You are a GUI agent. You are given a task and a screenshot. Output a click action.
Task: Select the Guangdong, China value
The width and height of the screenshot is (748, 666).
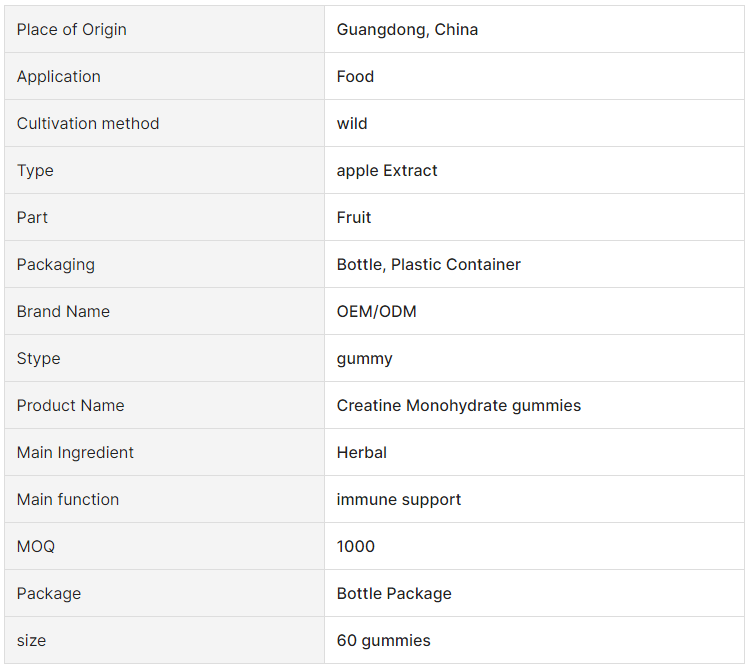coord(407,30)
